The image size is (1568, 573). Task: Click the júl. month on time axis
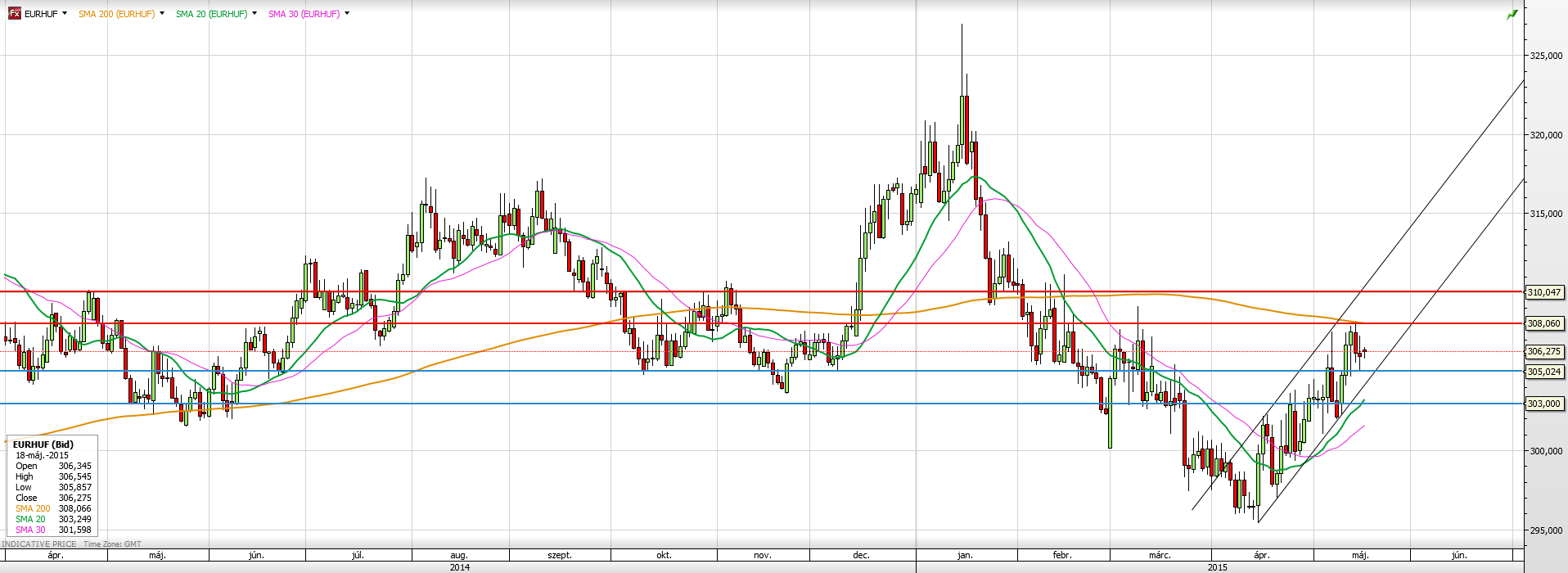pyautogui.click(x=358, y=555)
